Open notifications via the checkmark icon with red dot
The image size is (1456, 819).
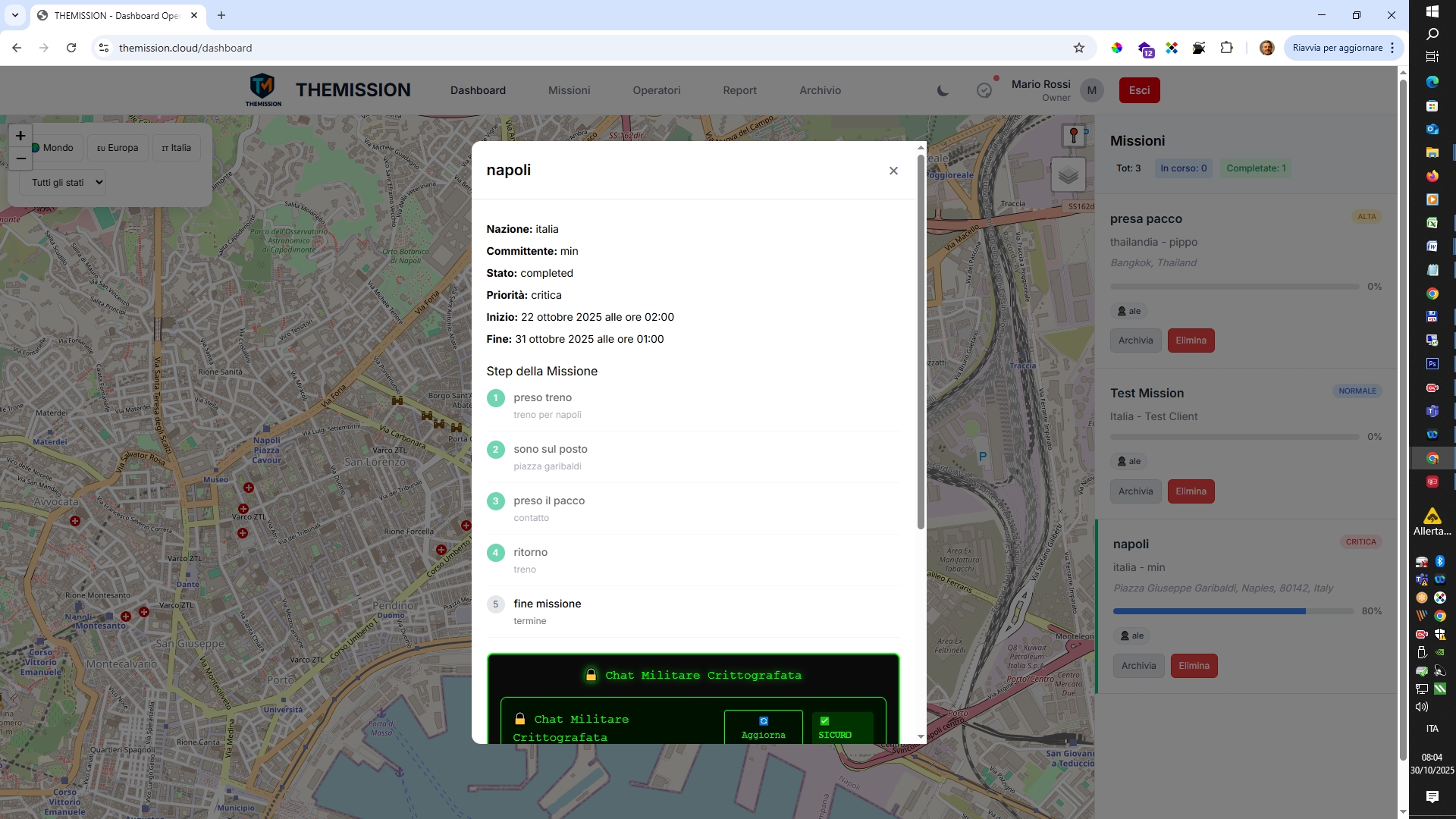[x=984, y=90]
